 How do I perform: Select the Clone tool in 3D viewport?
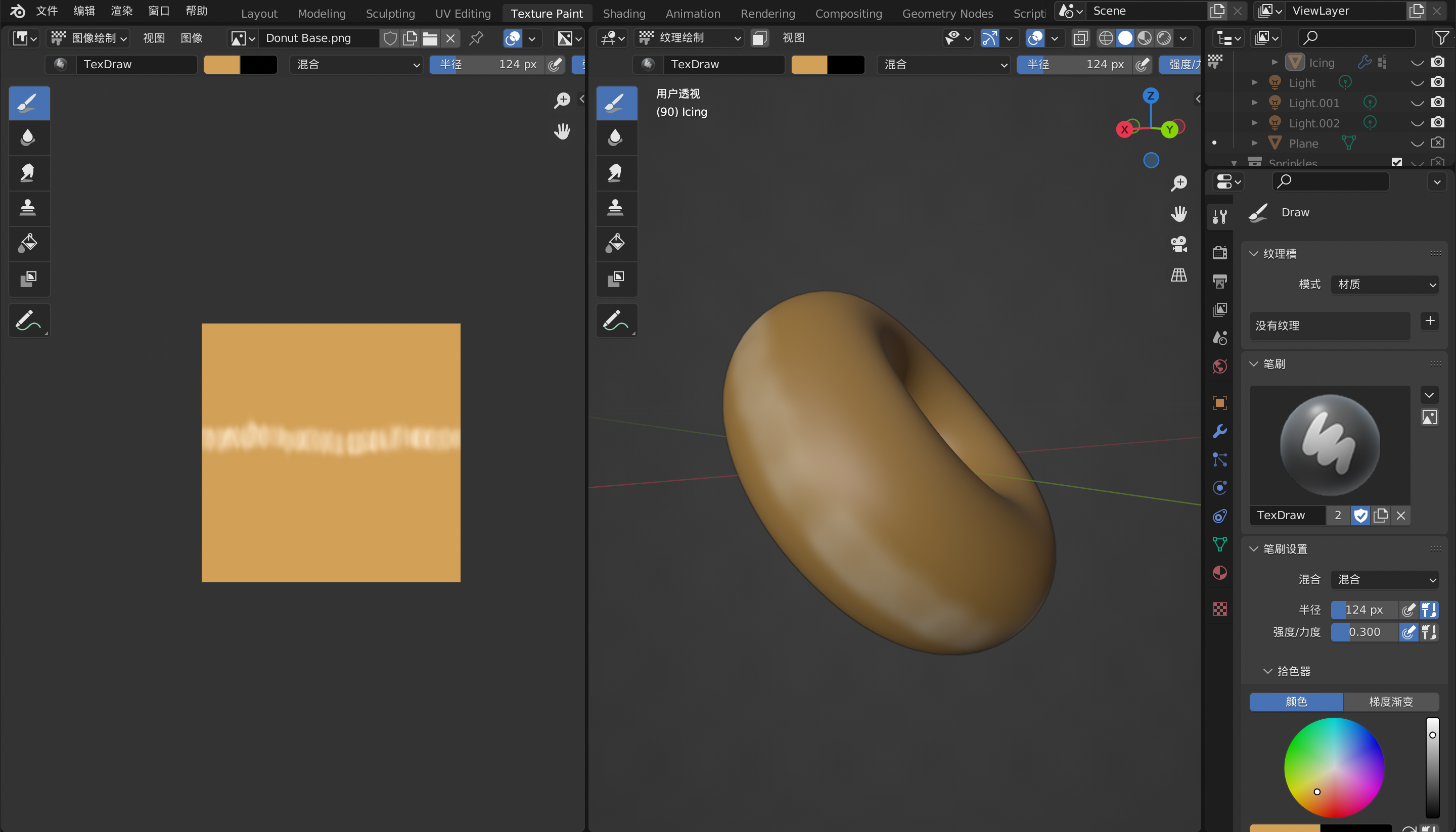point(615,208)
